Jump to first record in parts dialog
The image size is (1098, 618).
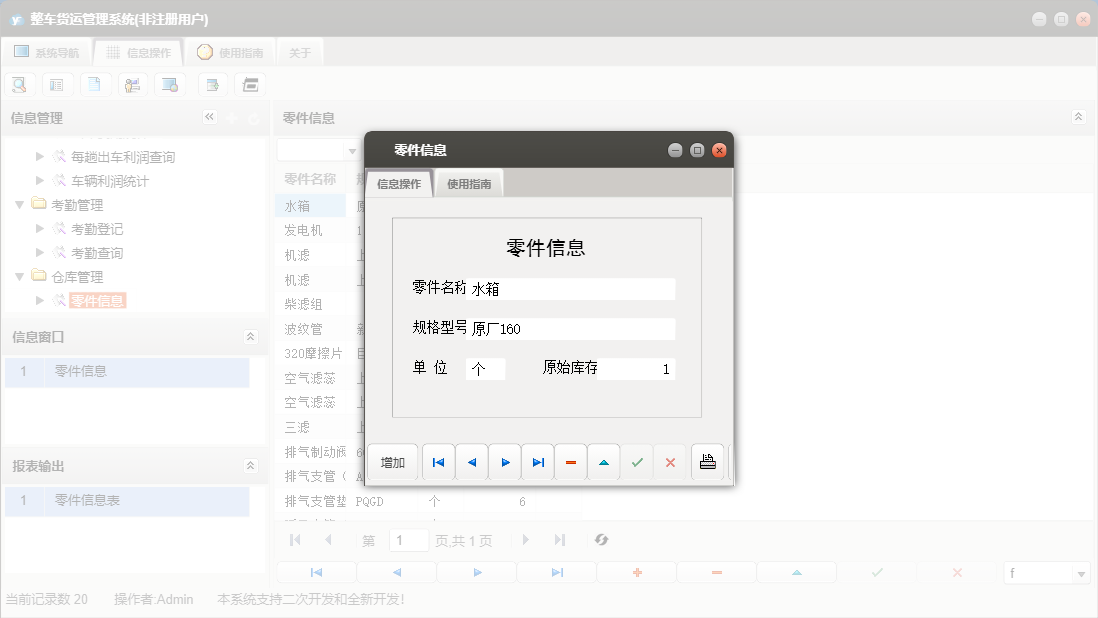(x=438, y=461)
